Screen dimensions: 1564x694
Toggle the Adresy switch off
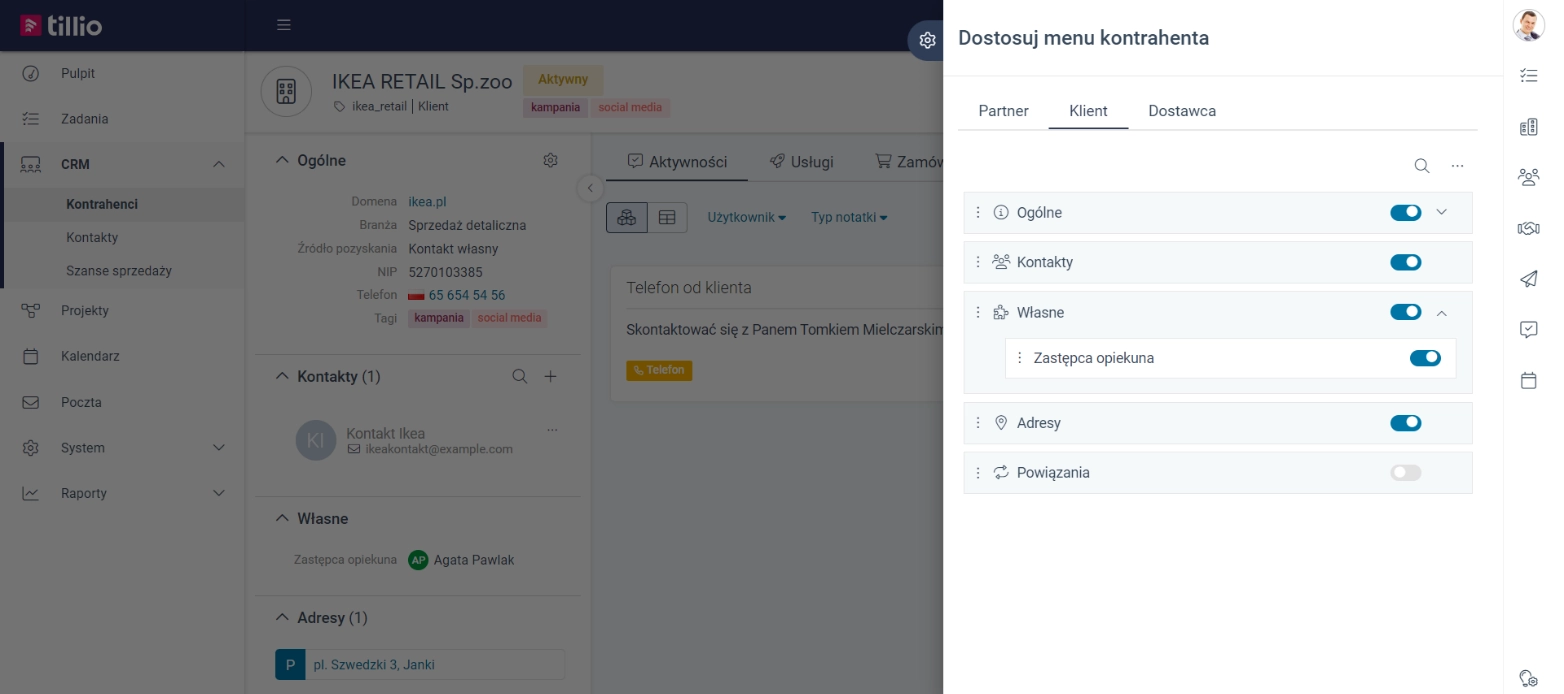pyautogui.click(x=1405, y=423)
